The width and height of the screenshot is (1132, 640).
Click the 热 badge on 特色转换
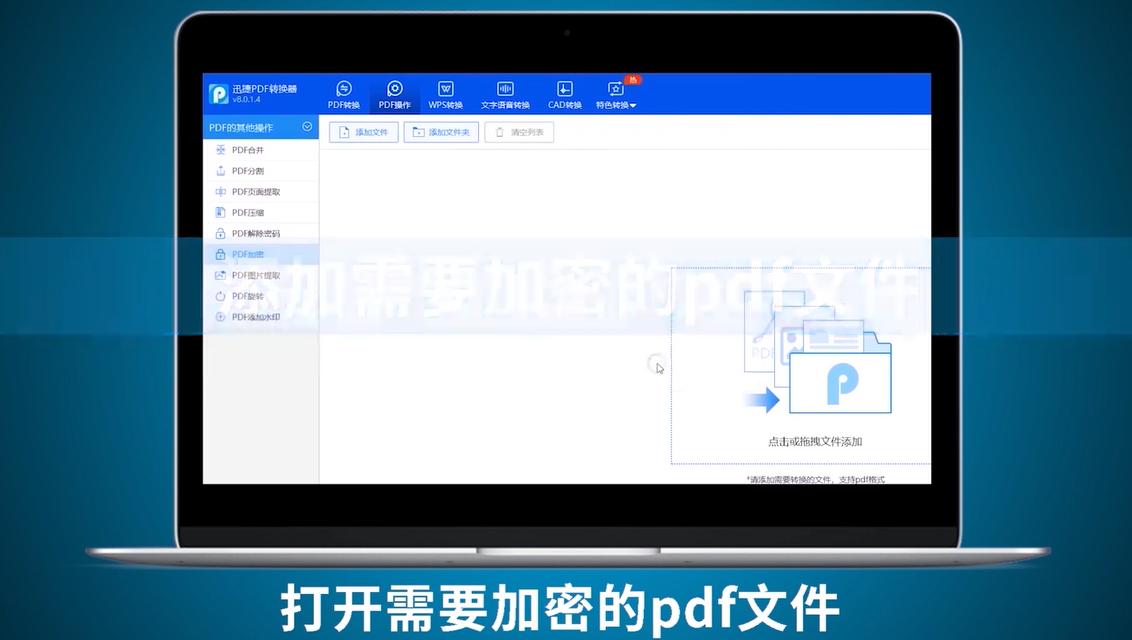point(632,80)
